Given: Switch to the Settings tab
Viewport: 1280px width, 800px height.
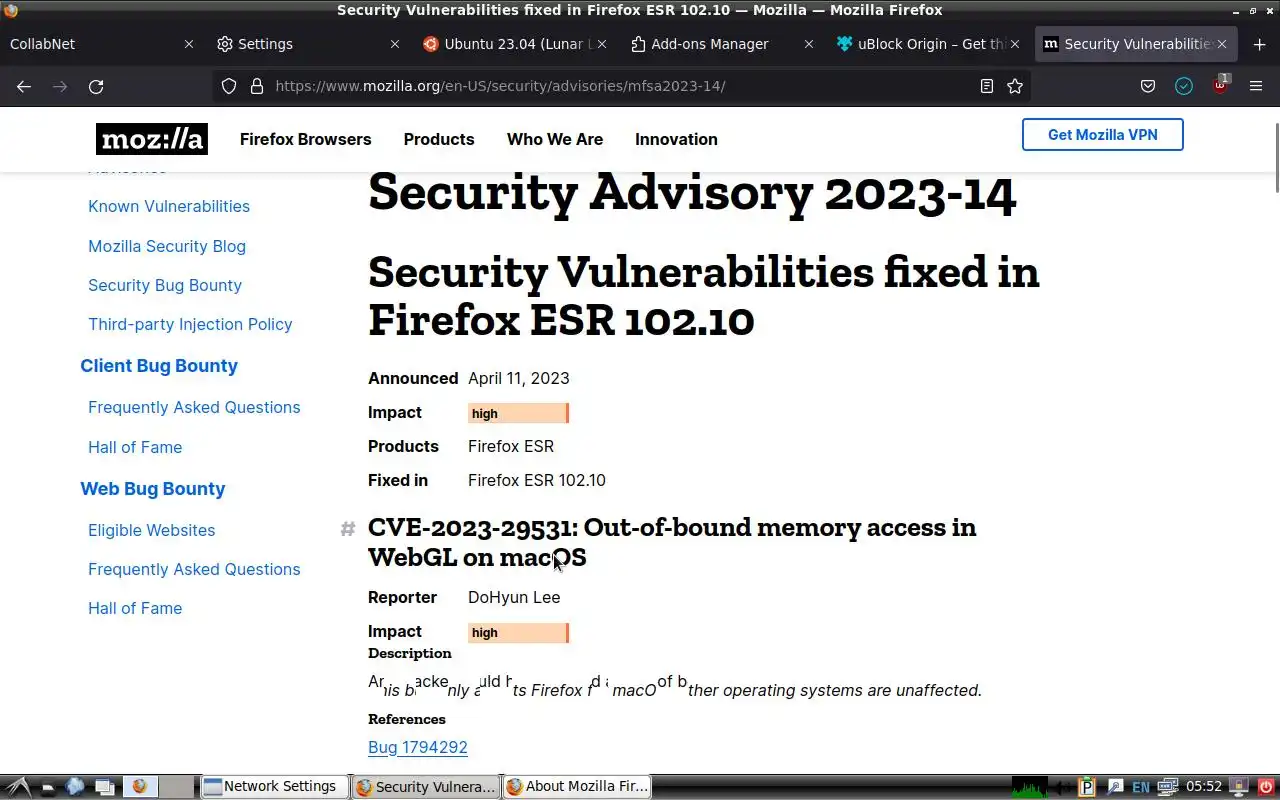Looking at the screenshot, I should 309,44.
